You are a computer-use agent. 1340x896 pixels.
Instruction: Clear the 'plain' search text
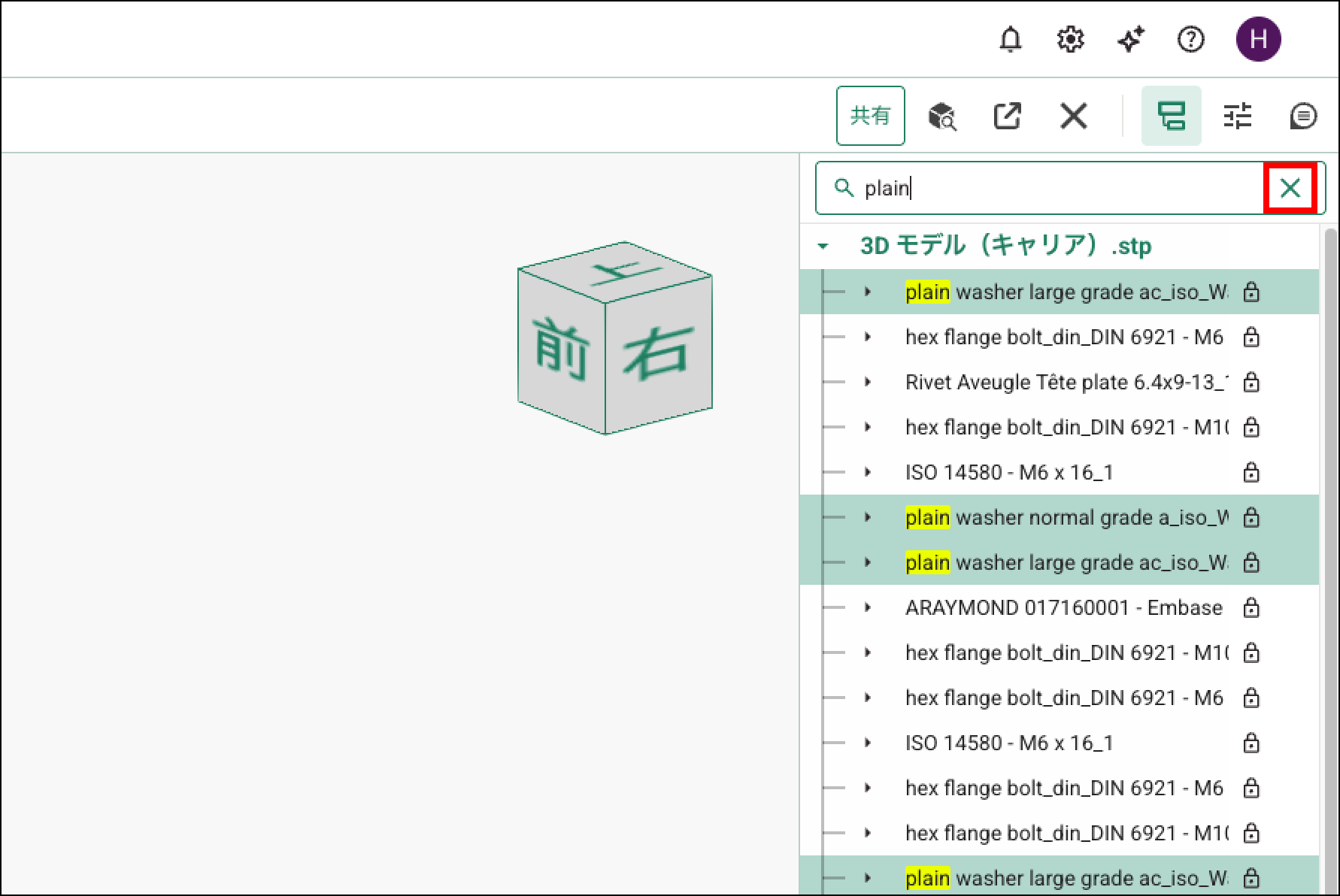(1290, 188)
